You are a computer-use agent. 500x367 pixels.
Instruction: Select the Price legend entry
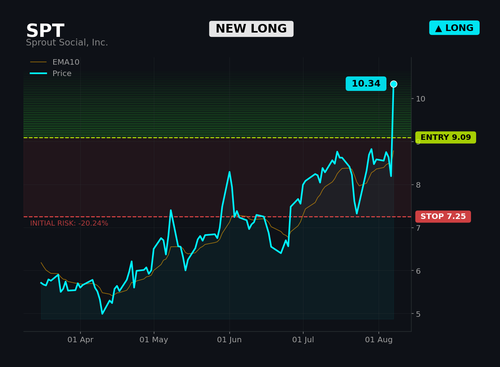pyautogui.click(x=51, y=73)
